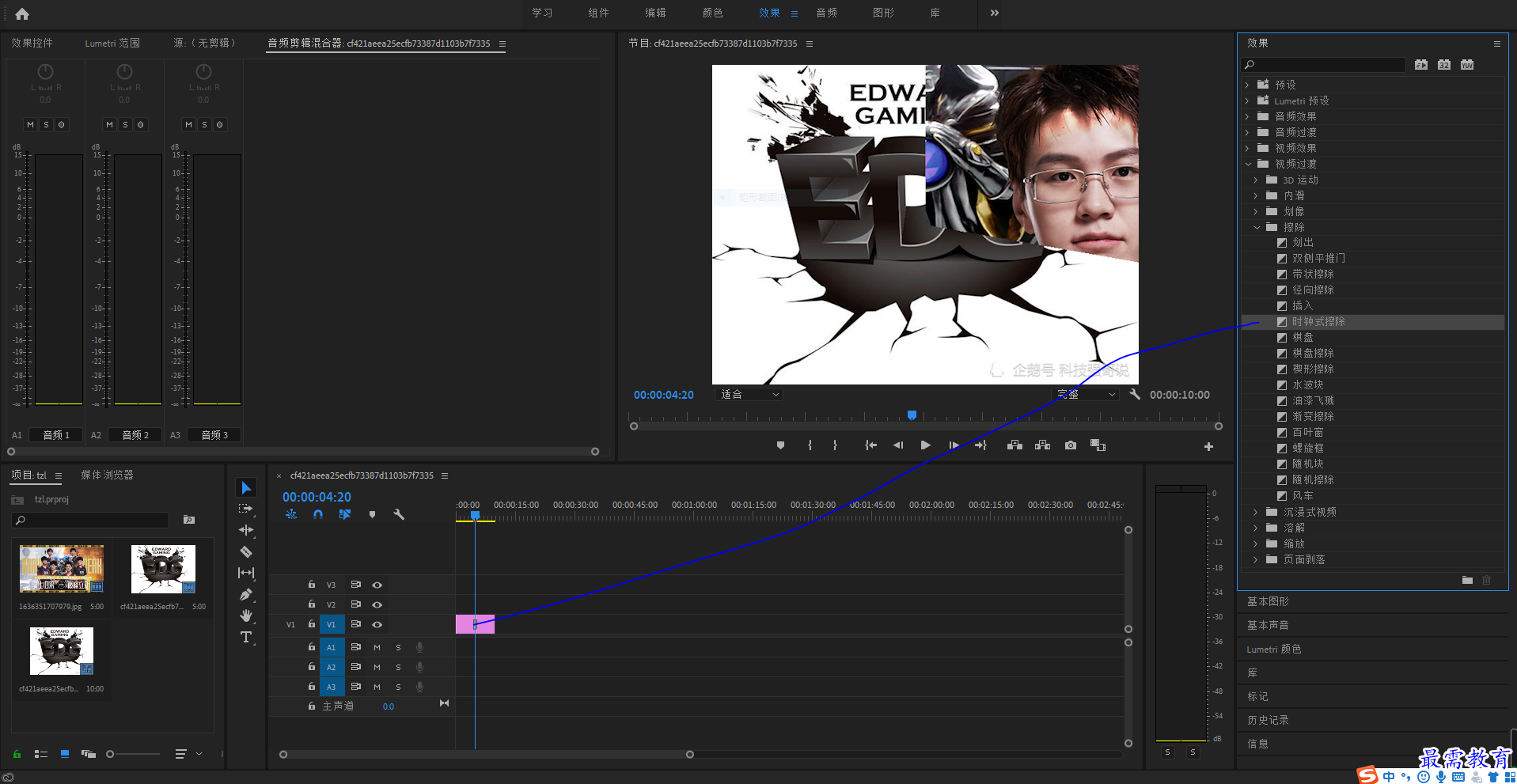The image size is (1517, 784).
Task: Open the 基本图形 panel
Action: point(1268,601)
